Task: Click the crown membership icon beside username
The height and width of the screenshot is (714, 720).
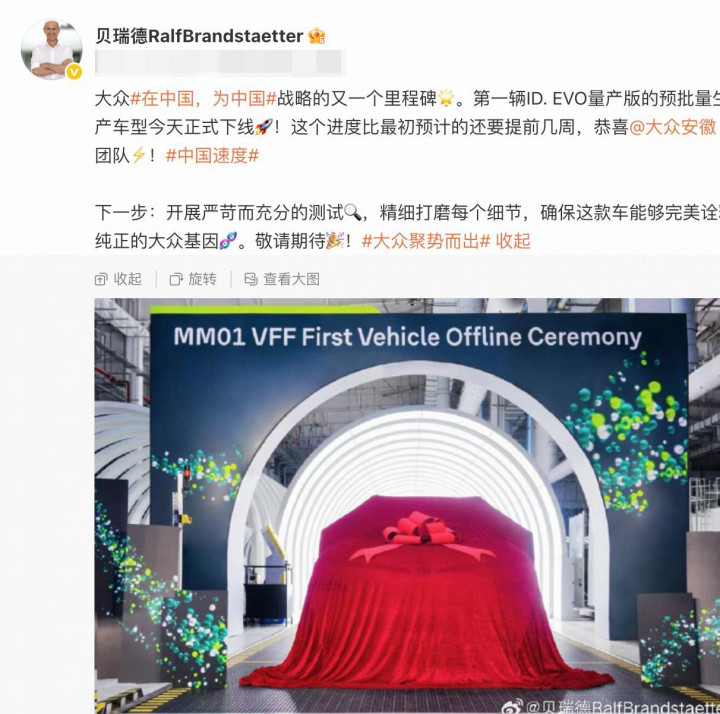Action: click(x=317, y=36)
